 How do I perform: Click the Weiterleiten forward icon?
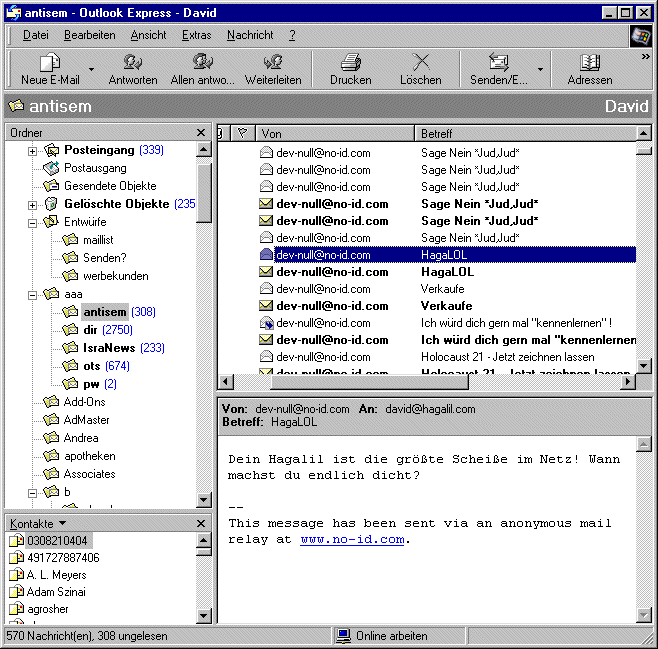pos(273,63)
